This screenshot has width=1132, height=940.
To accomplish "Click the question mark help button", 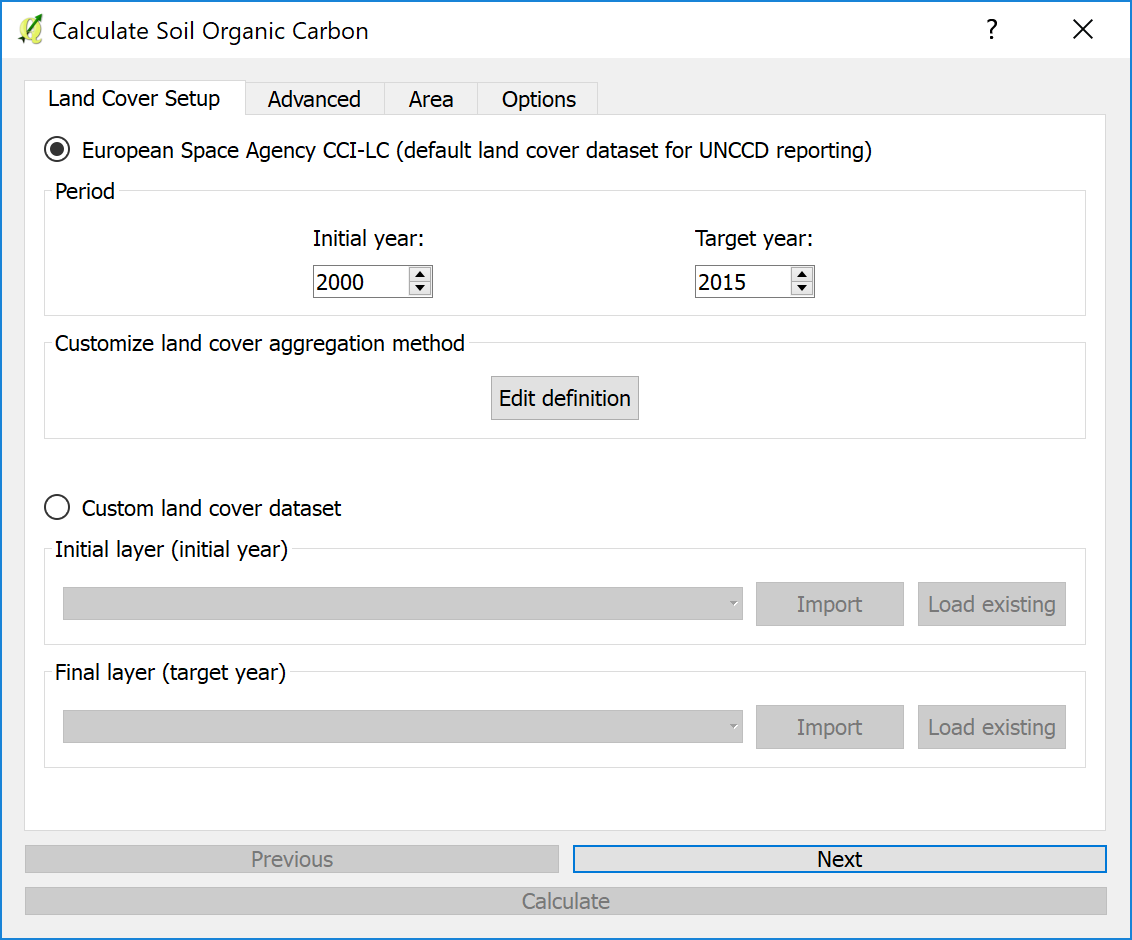I will pyautogui.click(x=991, y=30).
